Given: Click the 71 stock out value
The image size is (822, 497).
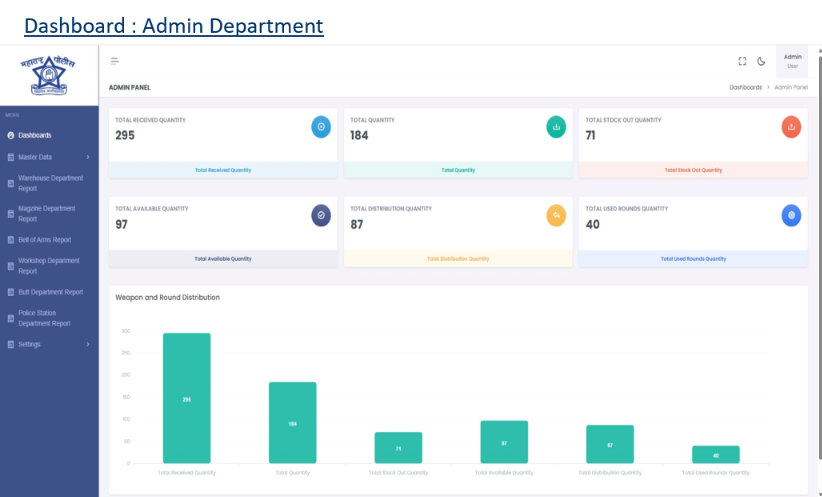Looking at the screenshot, I should pos(590,135).
